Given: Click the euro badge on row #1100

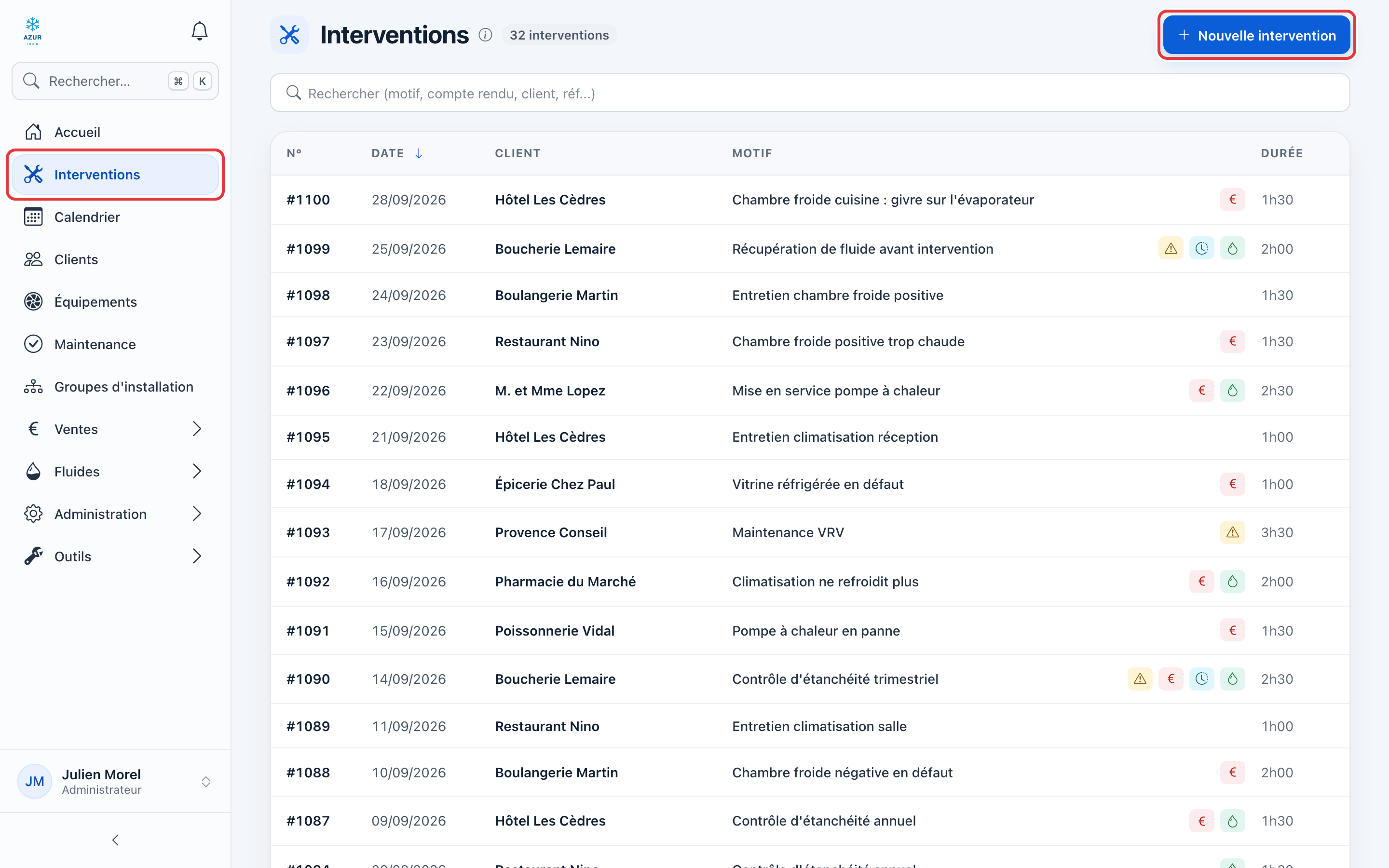Looking at the screenshot, I should pos(1232,200).
